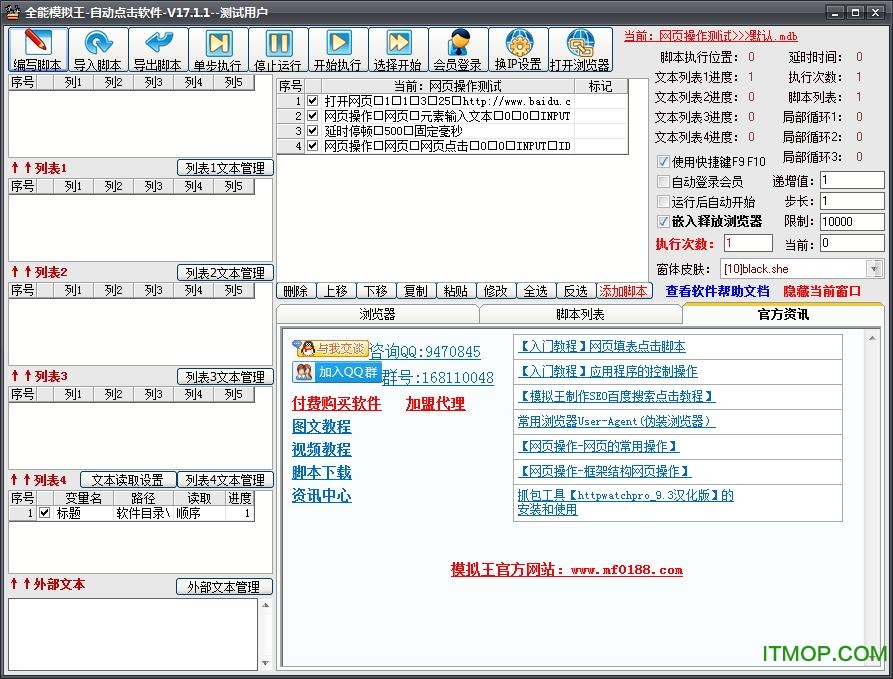Toggle 嵌入释放浏览器 checkbox

point(663,222)
